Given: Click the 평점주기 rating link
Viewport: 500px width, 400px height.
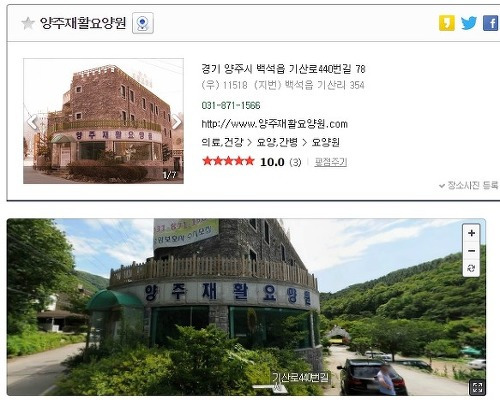Looking at the screenshot, I should [331, 162].
